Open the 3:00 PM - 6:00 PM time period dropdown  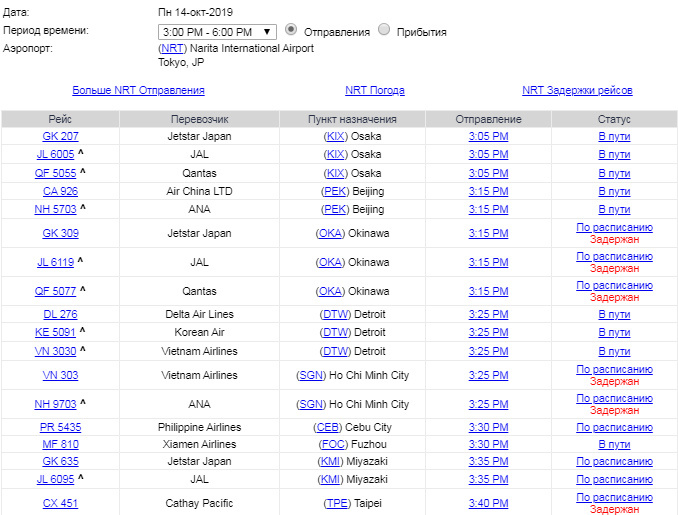[x=217, y=32]
